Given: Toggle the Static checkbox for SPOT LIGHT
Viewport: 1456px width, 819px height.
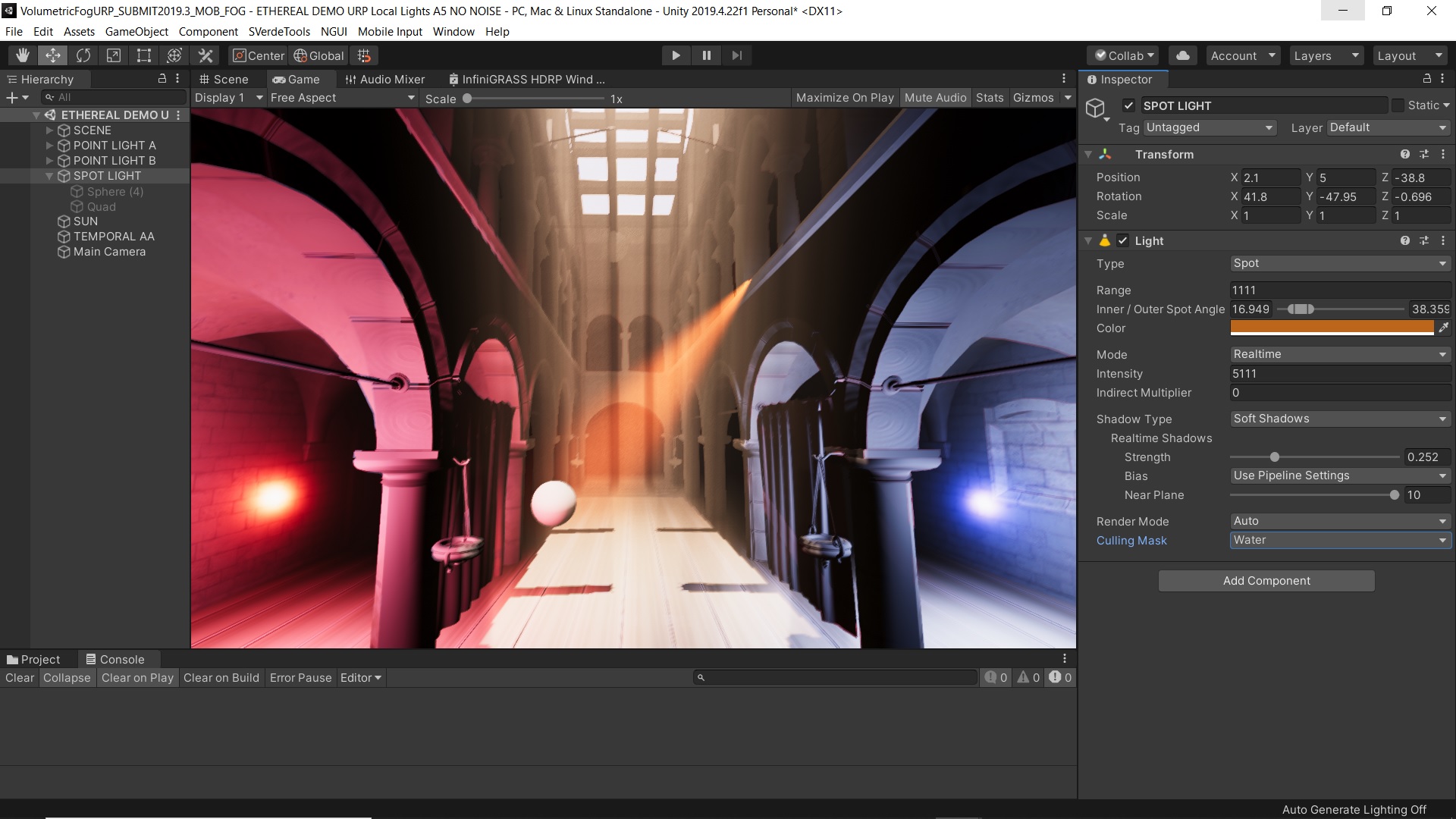Looking at the screenshot, I should (1398, 105).
